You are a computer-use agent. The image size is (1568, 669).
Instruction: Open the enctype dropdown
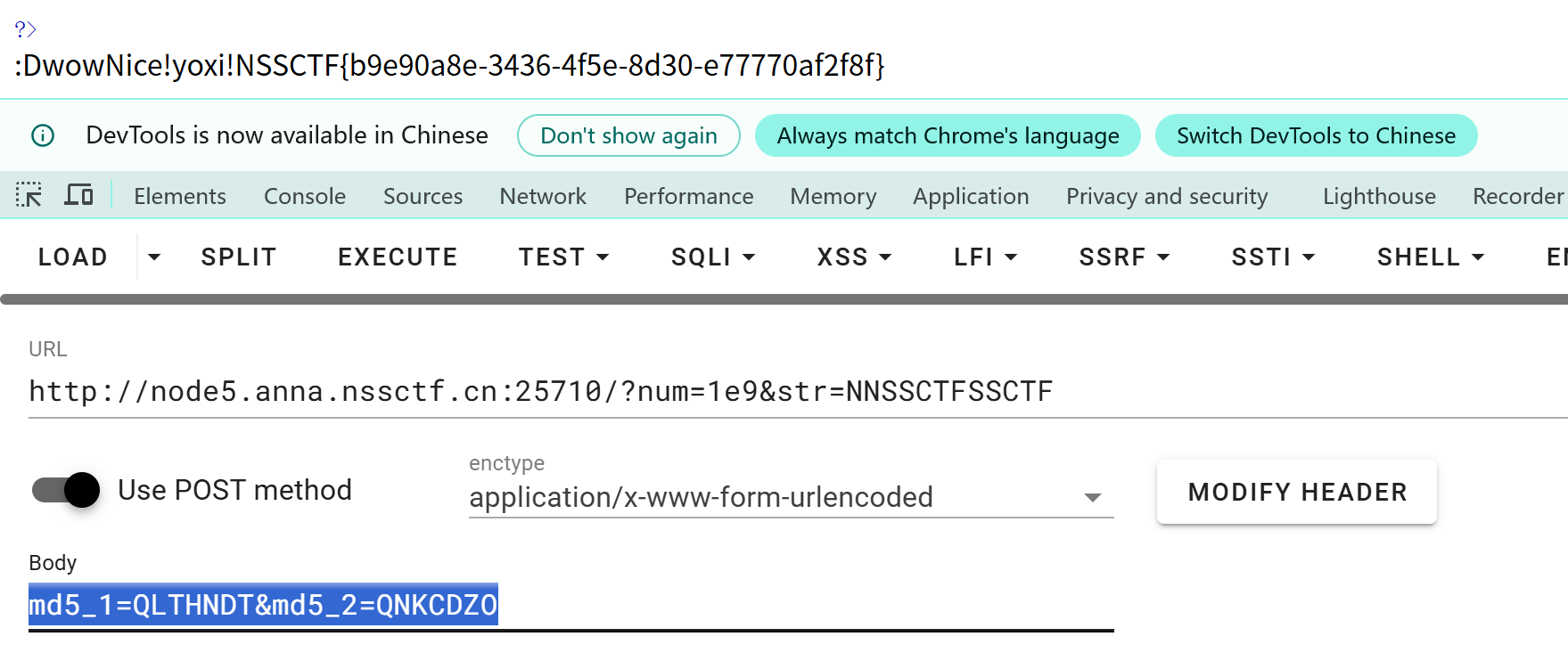[1092, 498]
